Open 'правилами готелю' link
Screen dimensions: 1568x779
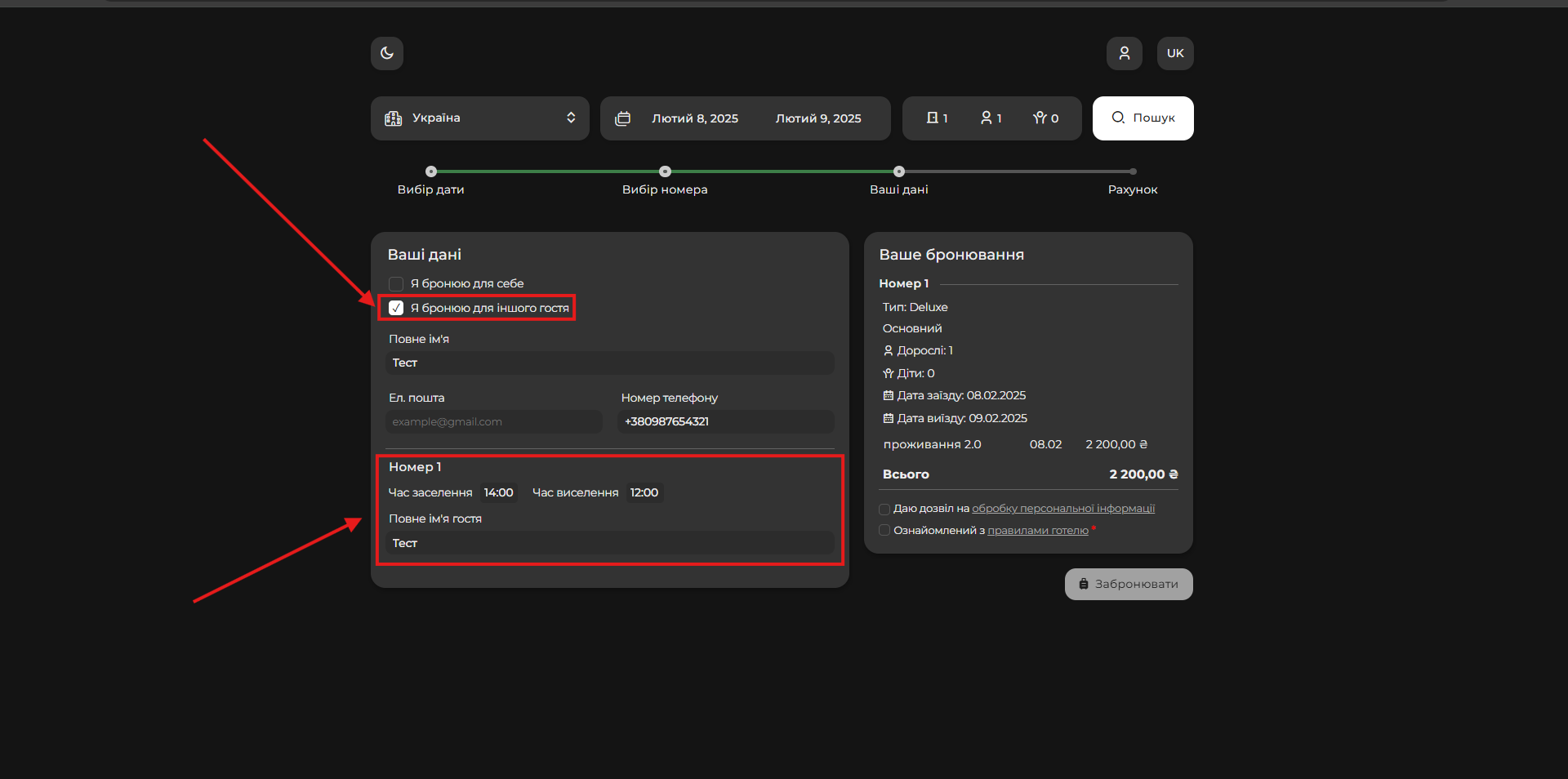click(x=1037, y=531)
